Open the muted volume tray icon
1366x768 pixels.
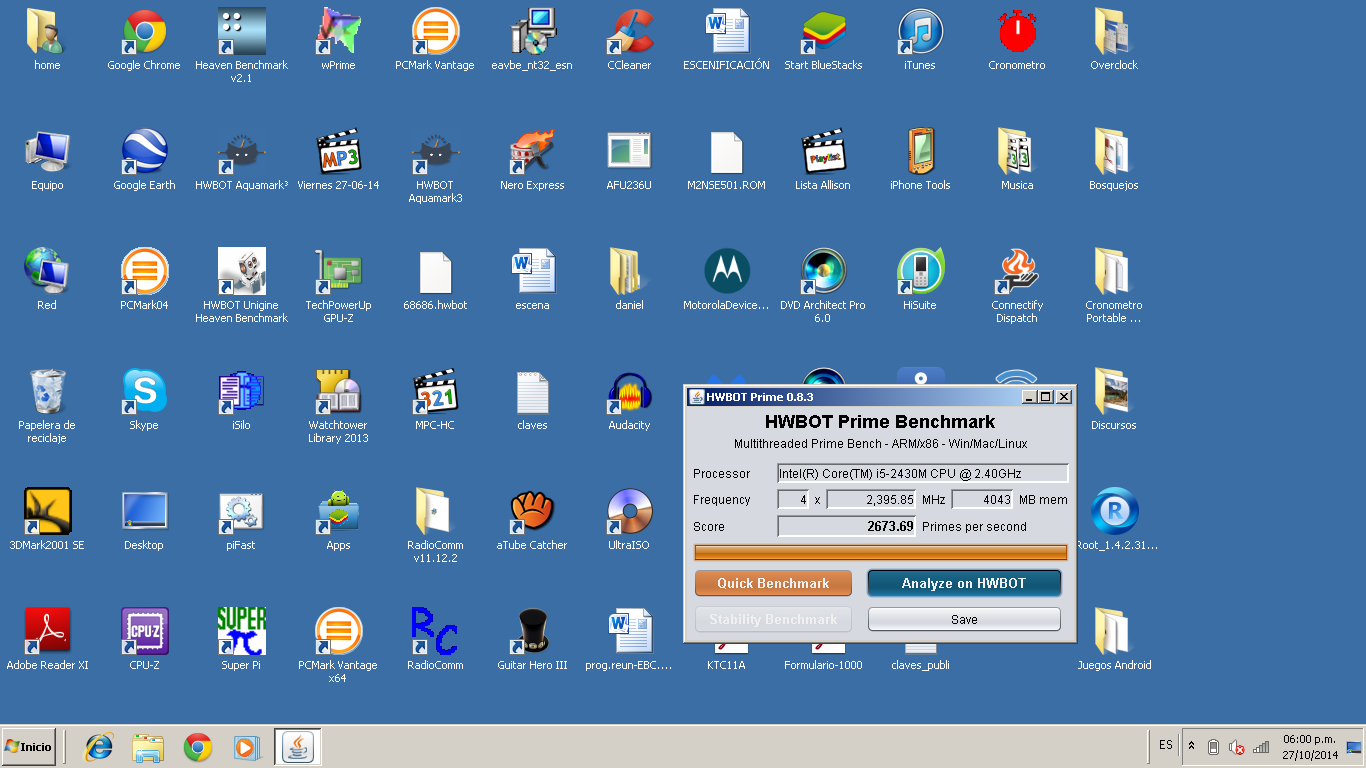click(1236, 747)
